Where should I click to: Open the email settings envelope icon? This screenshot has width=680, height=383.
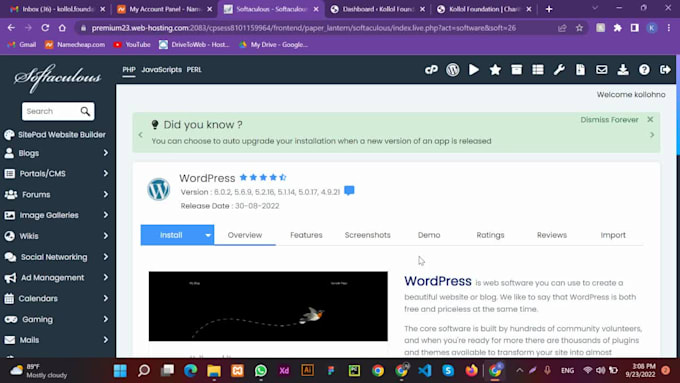click(602, 70)
